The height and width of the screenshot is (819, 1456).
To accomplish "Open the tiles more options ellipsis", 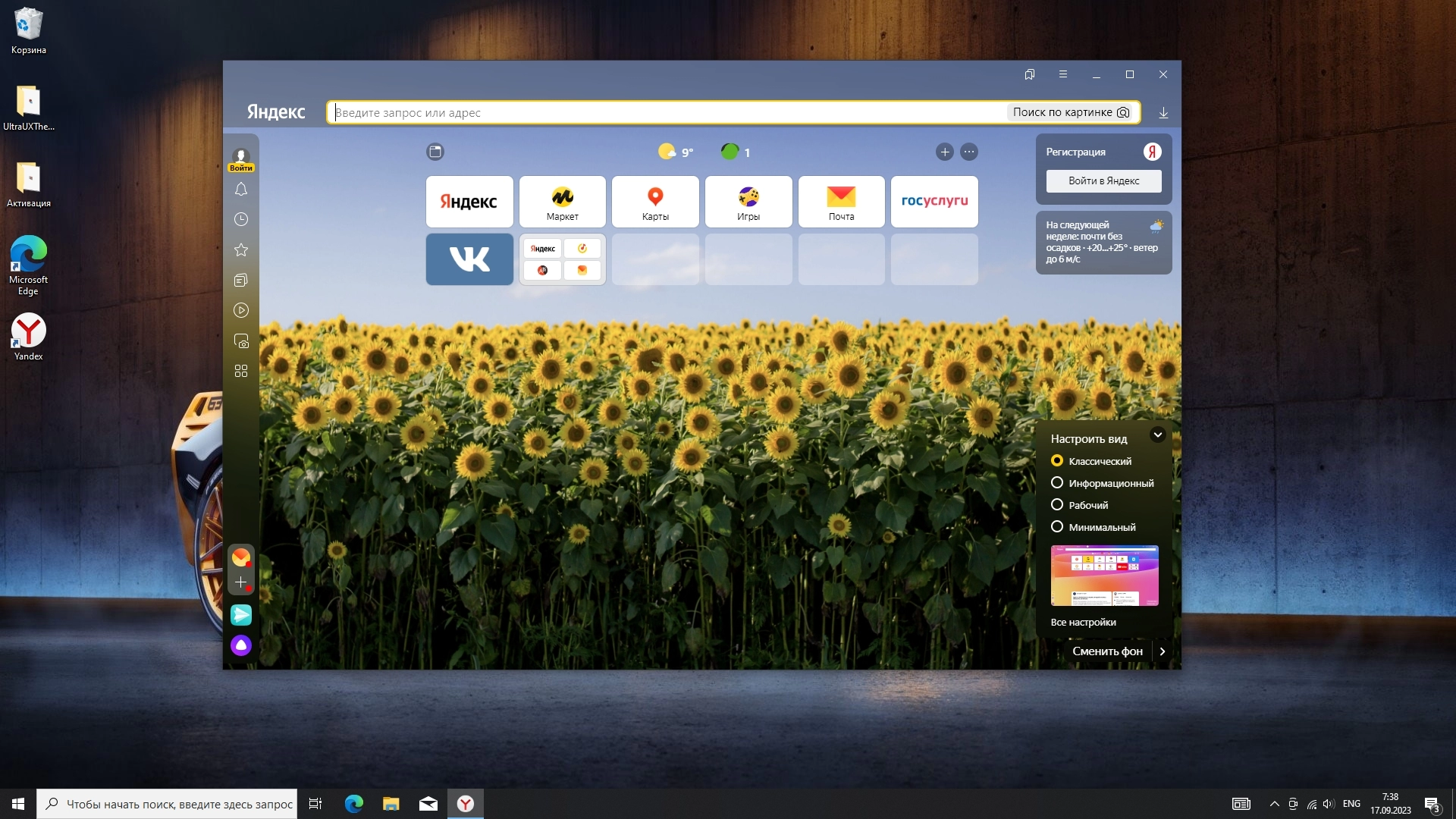I will coord(969,152).
